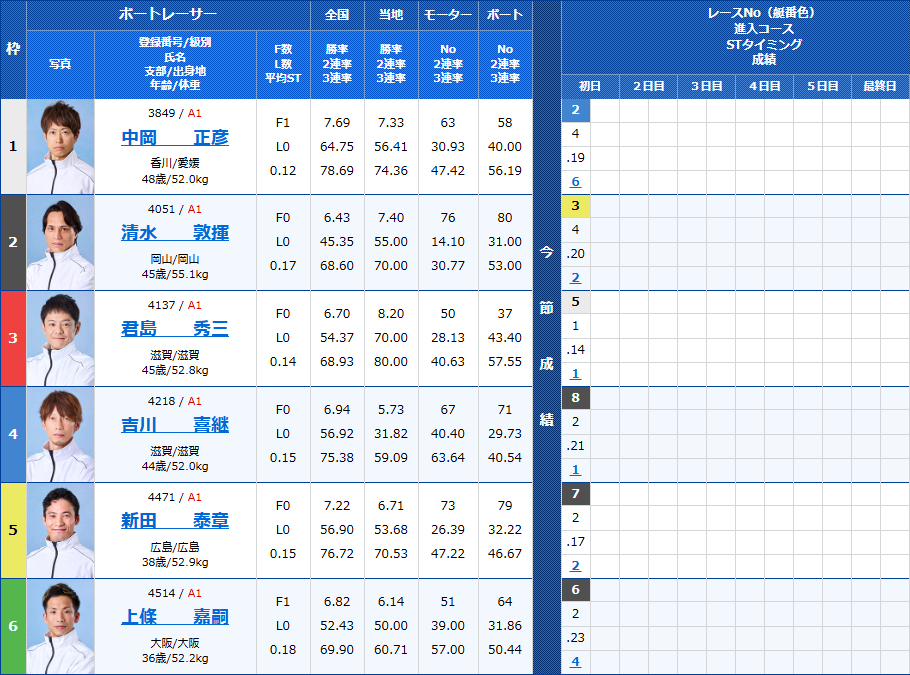Click the 全国 column header
Viewport: 910px width, 675px height.
[337, 15]
